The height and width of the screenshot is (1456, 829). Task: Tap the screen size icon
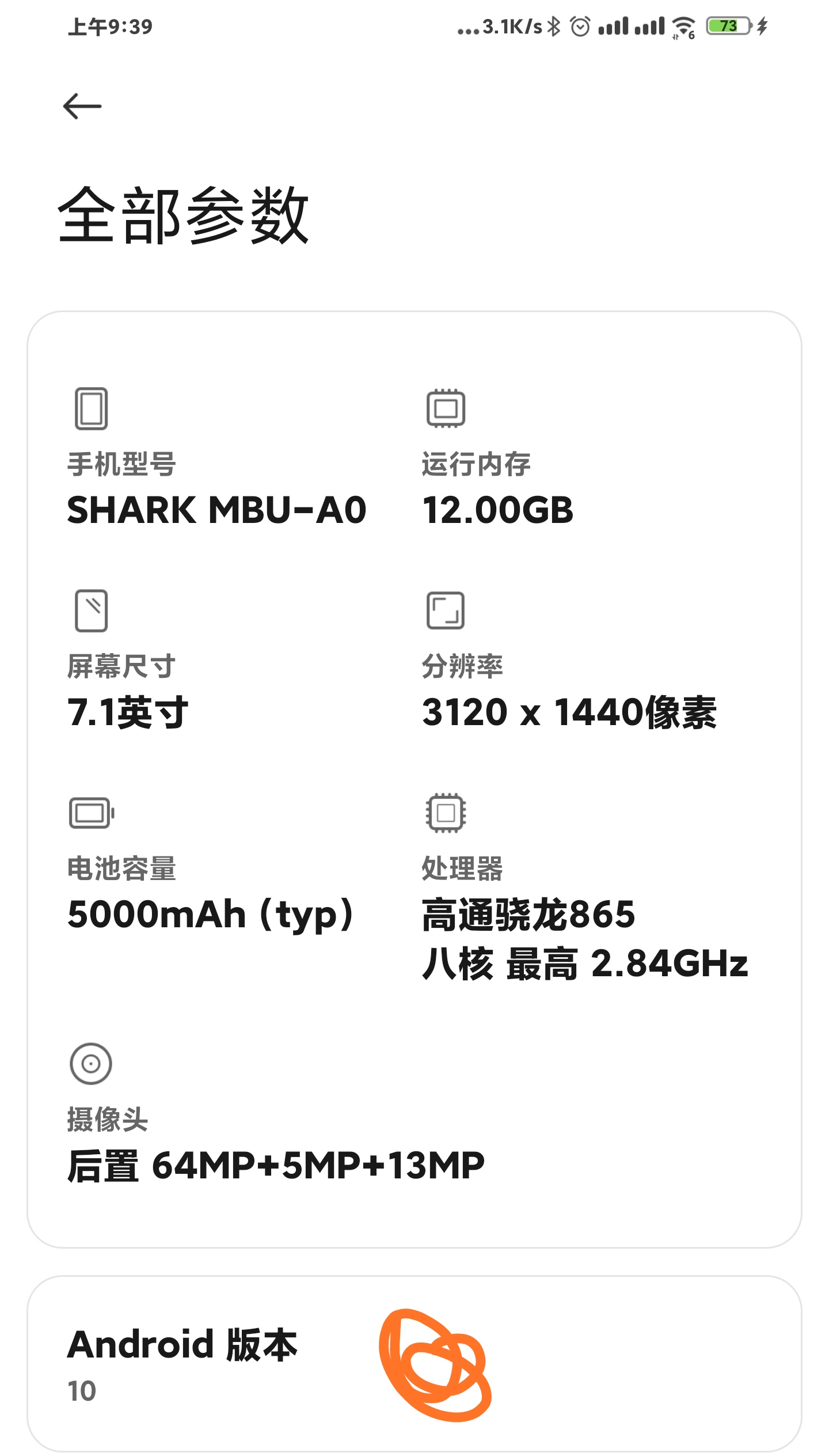(91, 611)
